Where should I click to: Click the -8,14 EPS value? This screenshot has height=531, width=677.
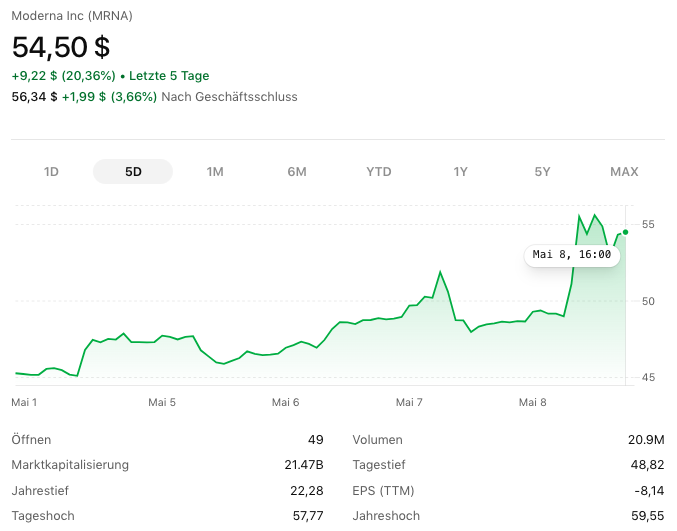649,491
